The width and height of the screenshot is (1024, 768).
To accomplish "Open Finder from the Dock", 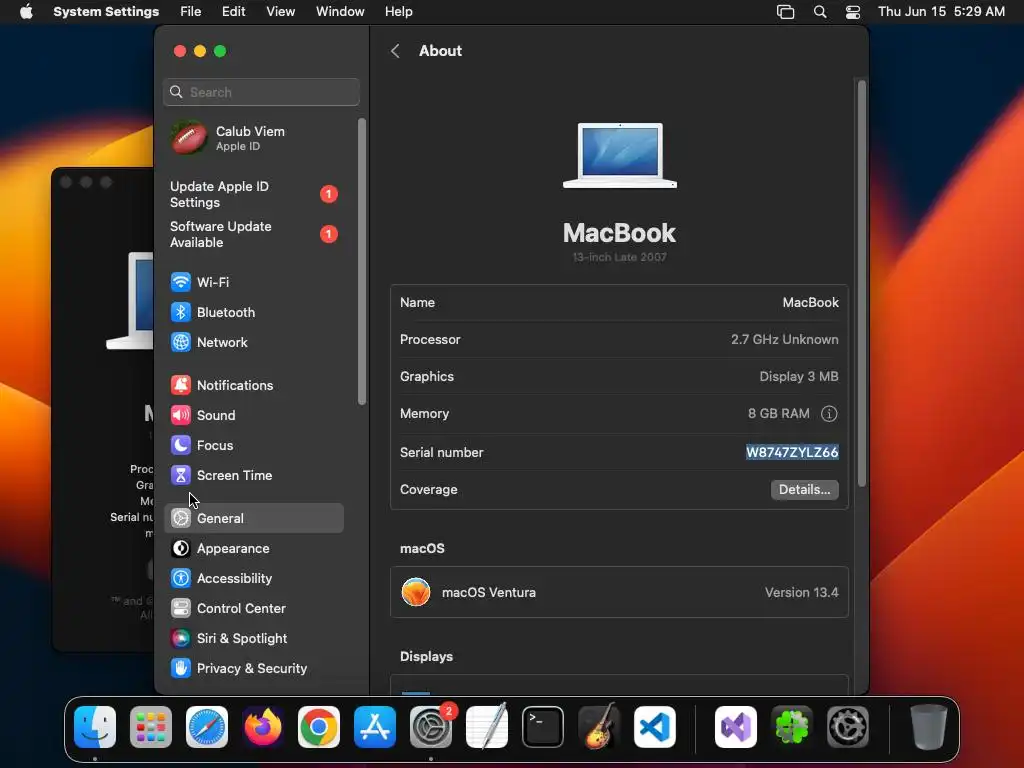I will click(x=95, y=727).
